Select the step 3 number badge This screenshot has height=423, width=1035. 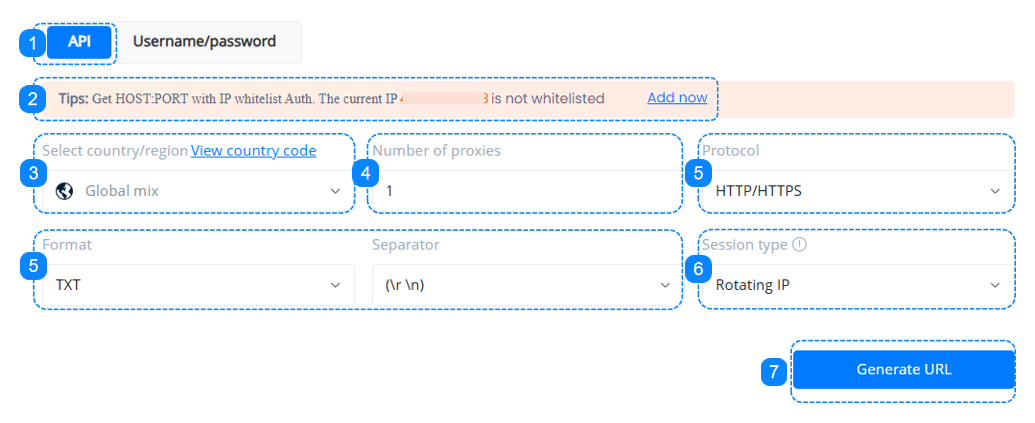(33, 173)
